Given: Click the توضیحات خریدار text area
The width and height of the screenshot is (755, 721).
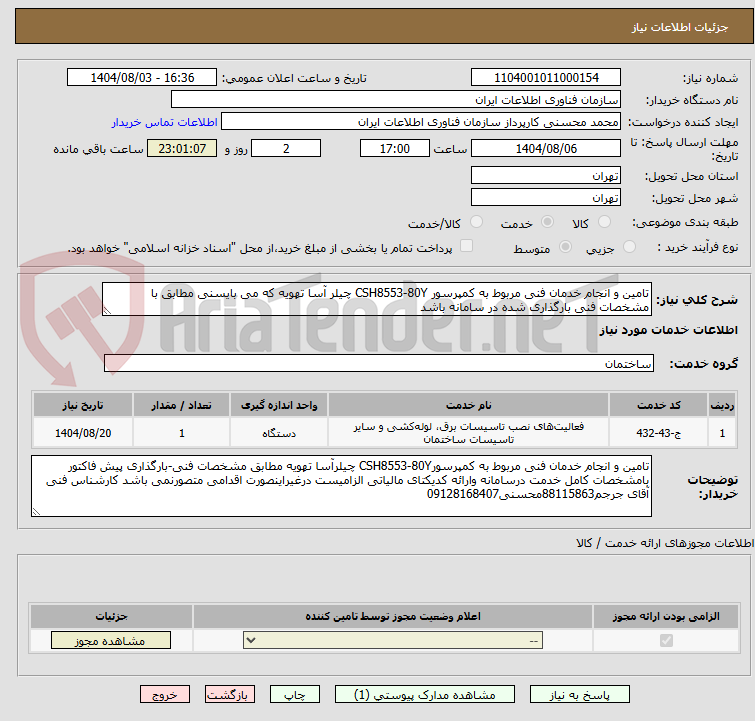Looking at the screenshot, I should pyautogui.click(x=341, y=486).
